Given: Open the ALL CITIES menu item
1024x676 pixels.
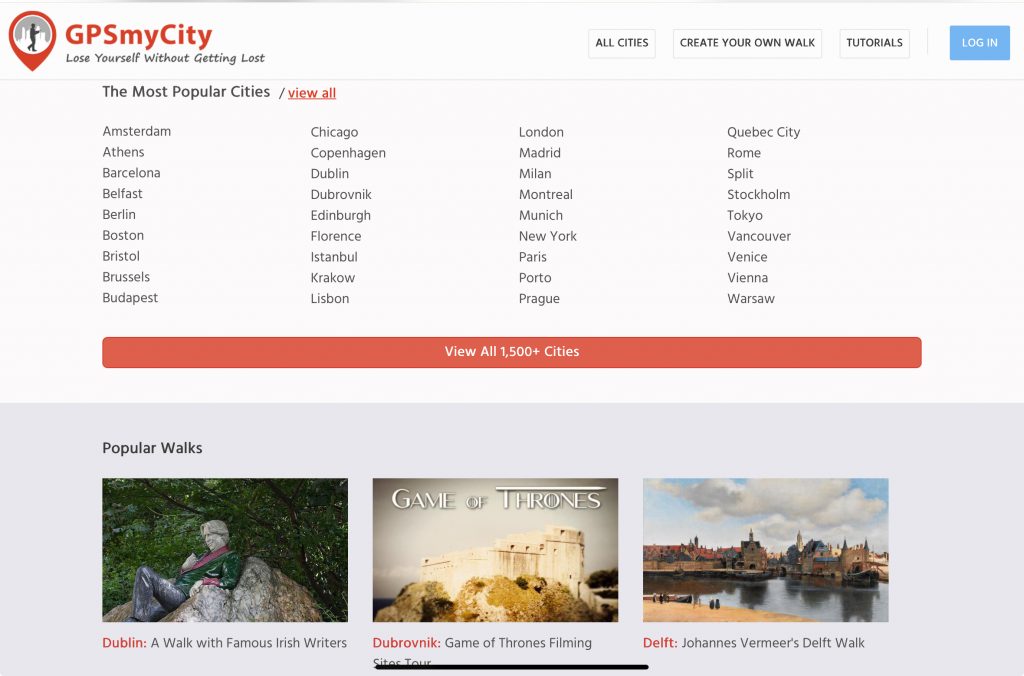Looking at the screenshot, I should click(x=621, y=43).
